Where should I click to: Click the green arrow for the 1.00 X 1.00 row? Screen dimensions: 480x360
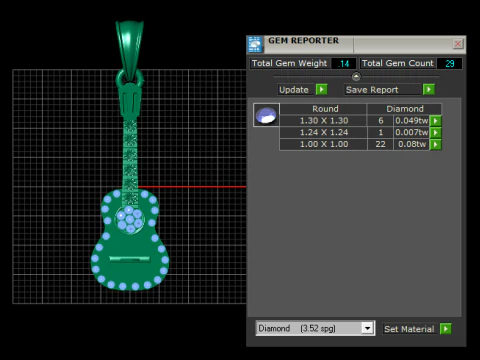(436, 144)
